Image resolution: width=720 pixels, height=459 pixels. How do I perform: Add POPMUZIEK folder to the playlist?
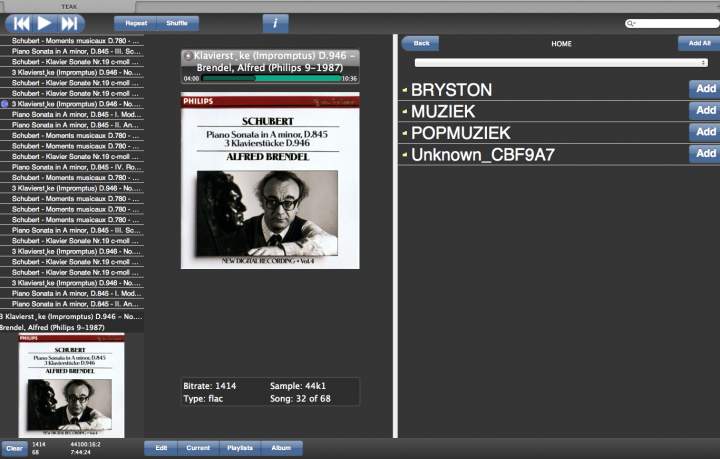pyautogui.click(x=705, y=132)
